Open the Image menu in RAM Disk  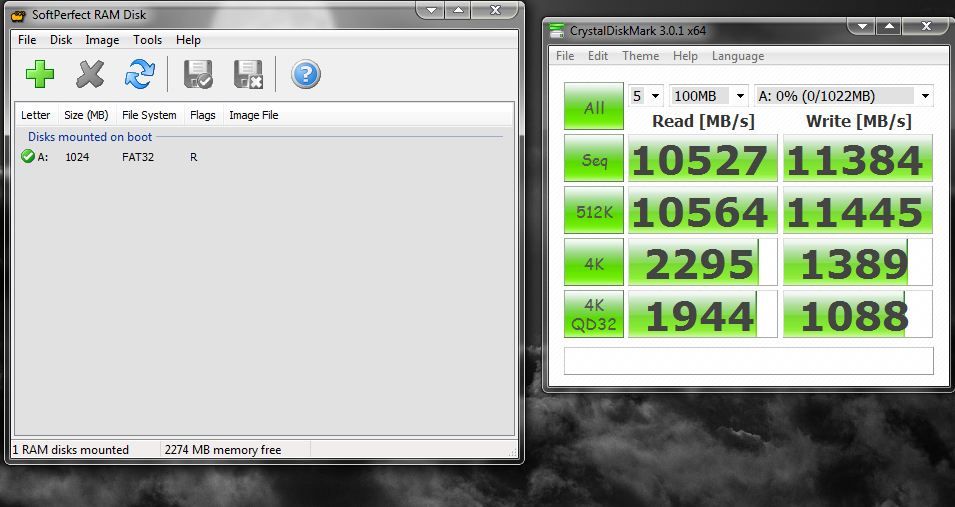point(102,40)
